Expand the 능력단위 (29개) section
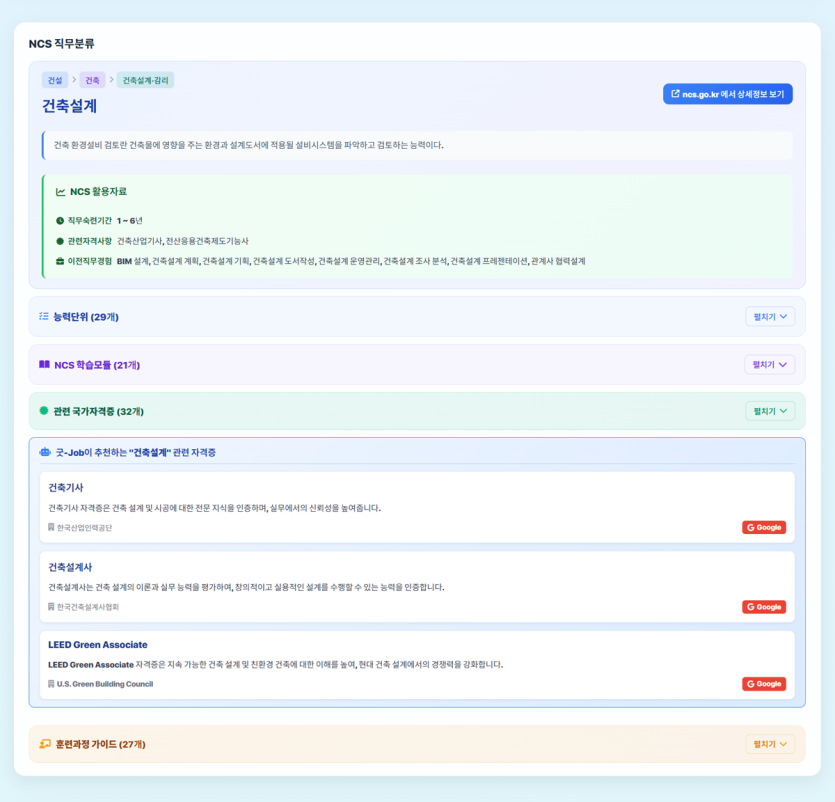 coord(769,317)
